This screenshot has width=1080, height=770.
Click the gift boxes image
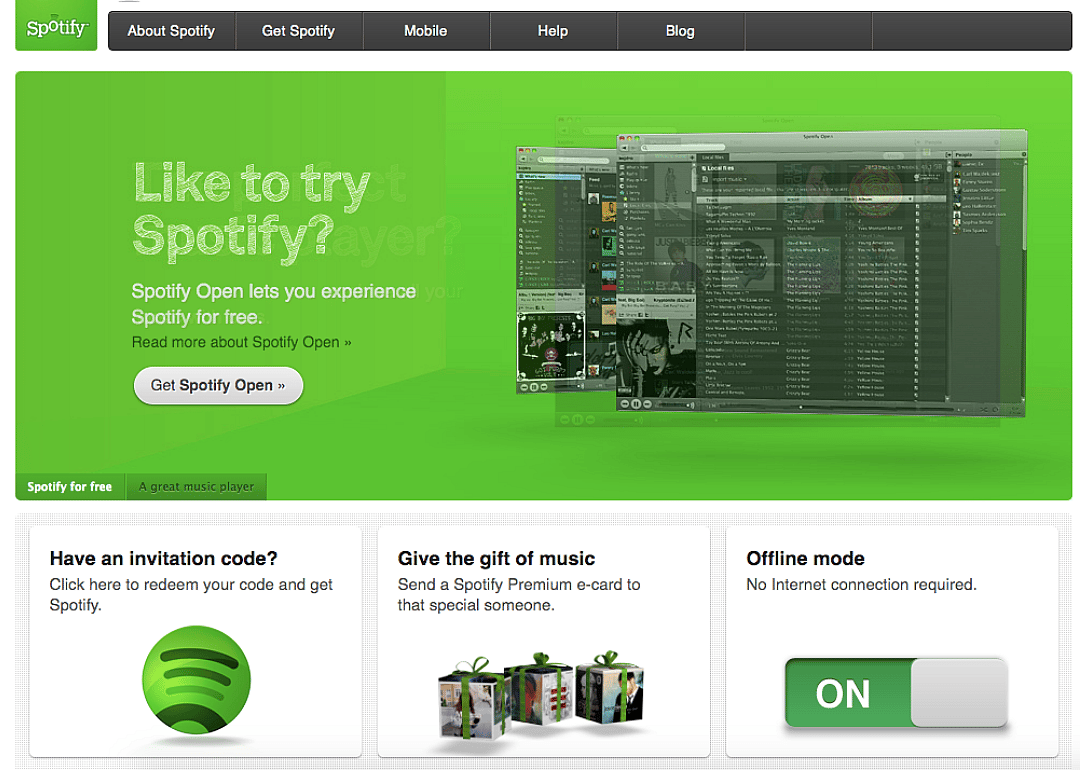pyautogui.click(x=541, y=696)
